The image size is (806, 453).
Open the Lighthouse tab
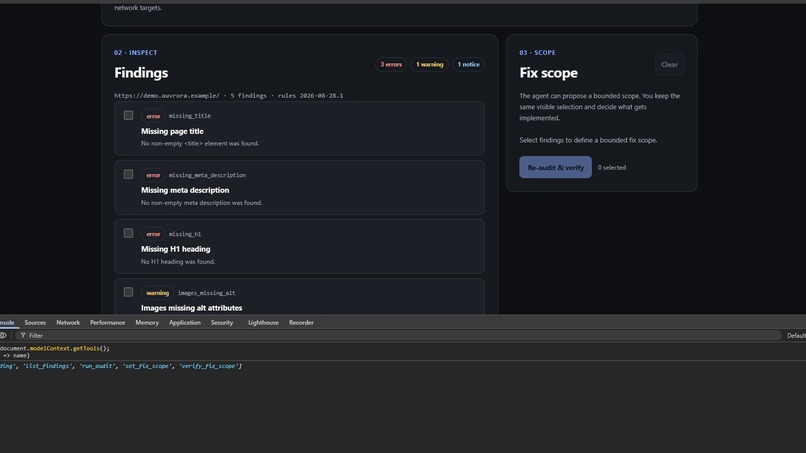[263, 323]
